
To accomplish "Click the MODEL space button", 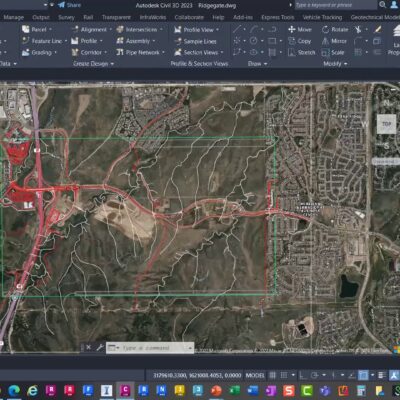I will click(x=255, y=375).
